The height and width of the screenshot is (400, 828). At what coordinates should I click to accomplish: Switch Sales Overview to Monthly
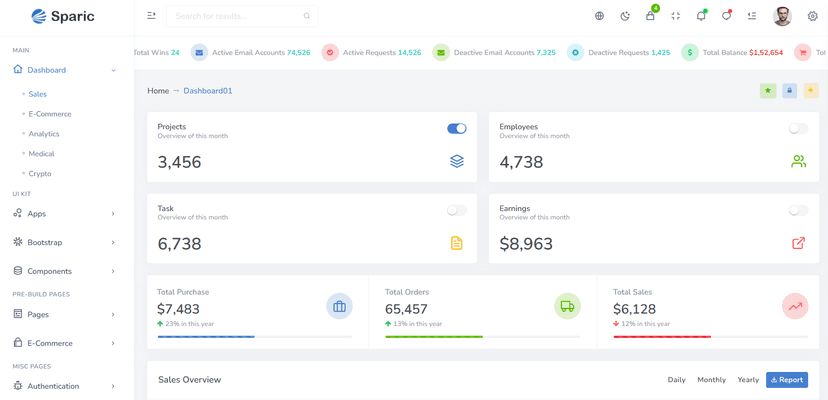[x=711, y=380]
